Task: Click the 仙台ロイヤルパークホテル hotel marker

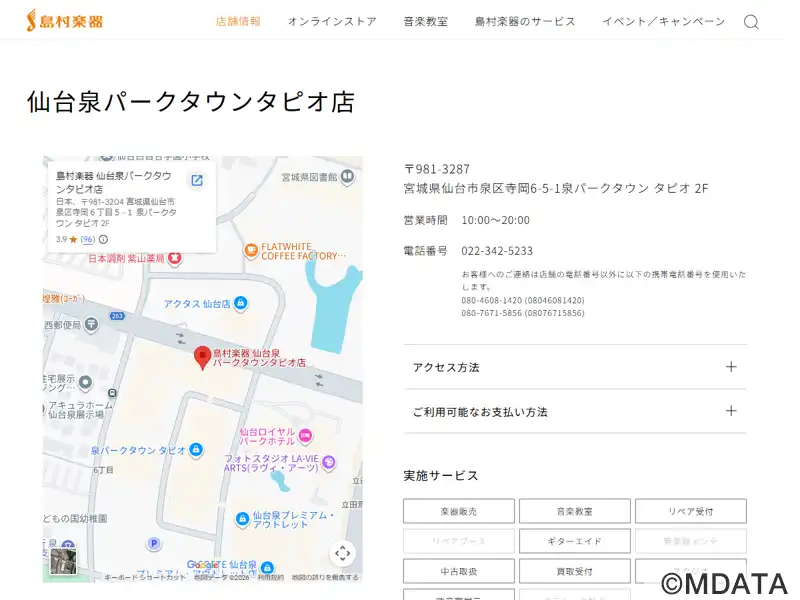Action: coord(305,436)
